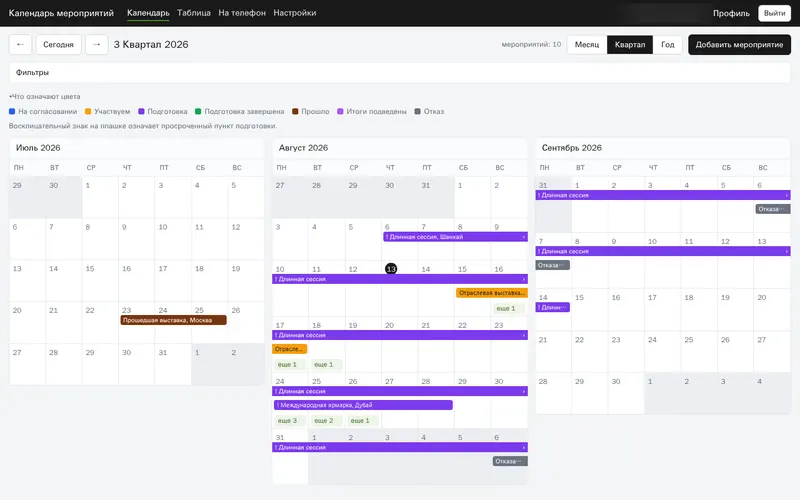Expand еще 1 under August 26

pos(362,420)
